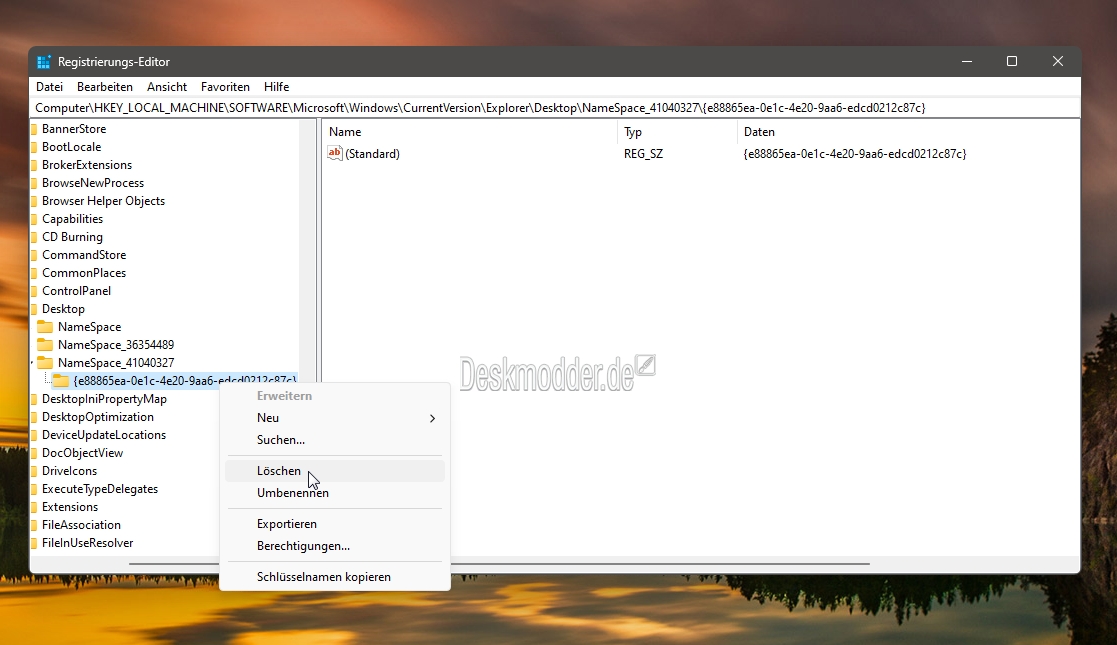Click the {e88865ea-0e1c-4e20-9aa6-edcd0212c87c} data cell
Image resolution: width=1117 pixels, height=645 pixels.
coord(855,153)
